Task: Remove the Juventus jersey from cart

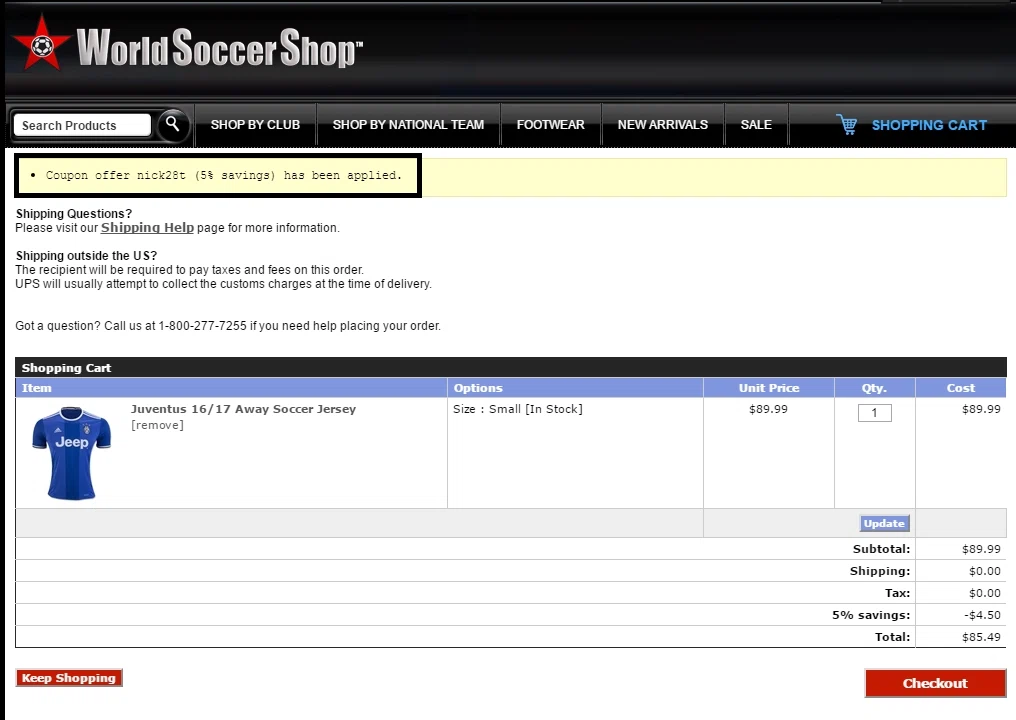Action: tap(157, 425)
